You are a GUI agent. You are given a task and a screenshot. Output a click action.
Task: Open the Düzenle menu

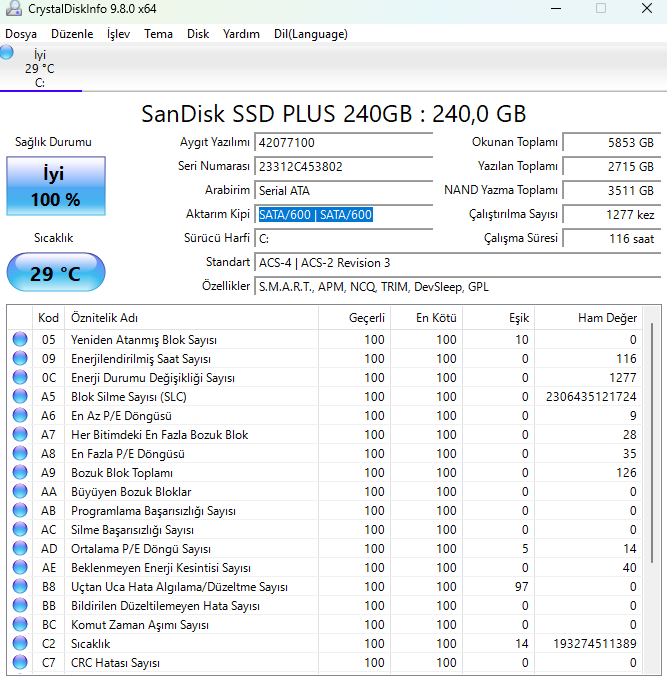[72, 34]
